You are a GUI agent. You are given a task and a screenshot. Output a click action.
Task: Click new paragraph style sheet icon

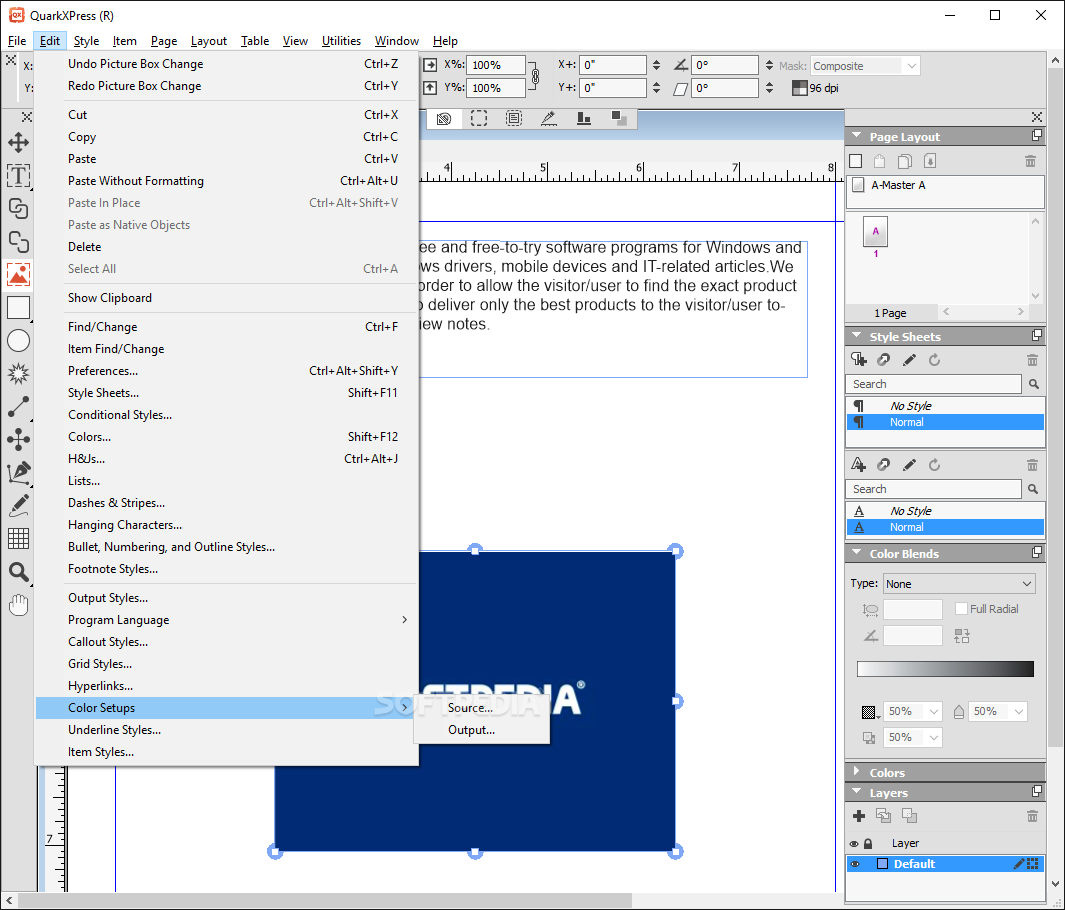click(859, 359)
